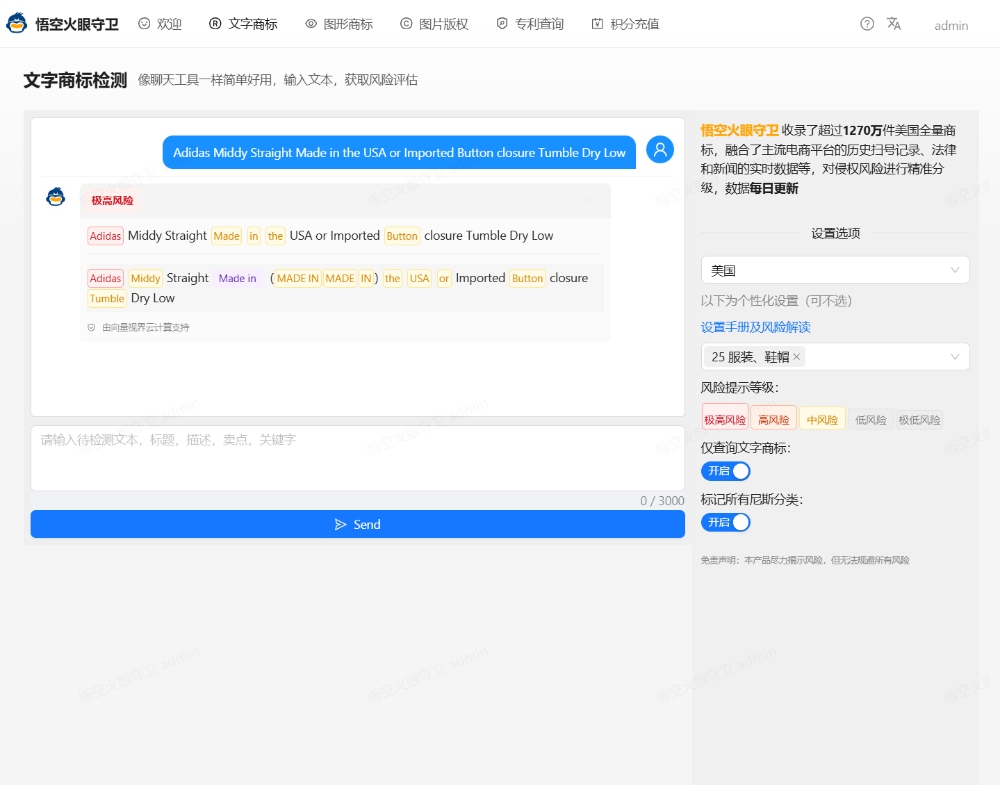
Task: Click the Tumble tag in second result
Action: [x=107, y=298]
